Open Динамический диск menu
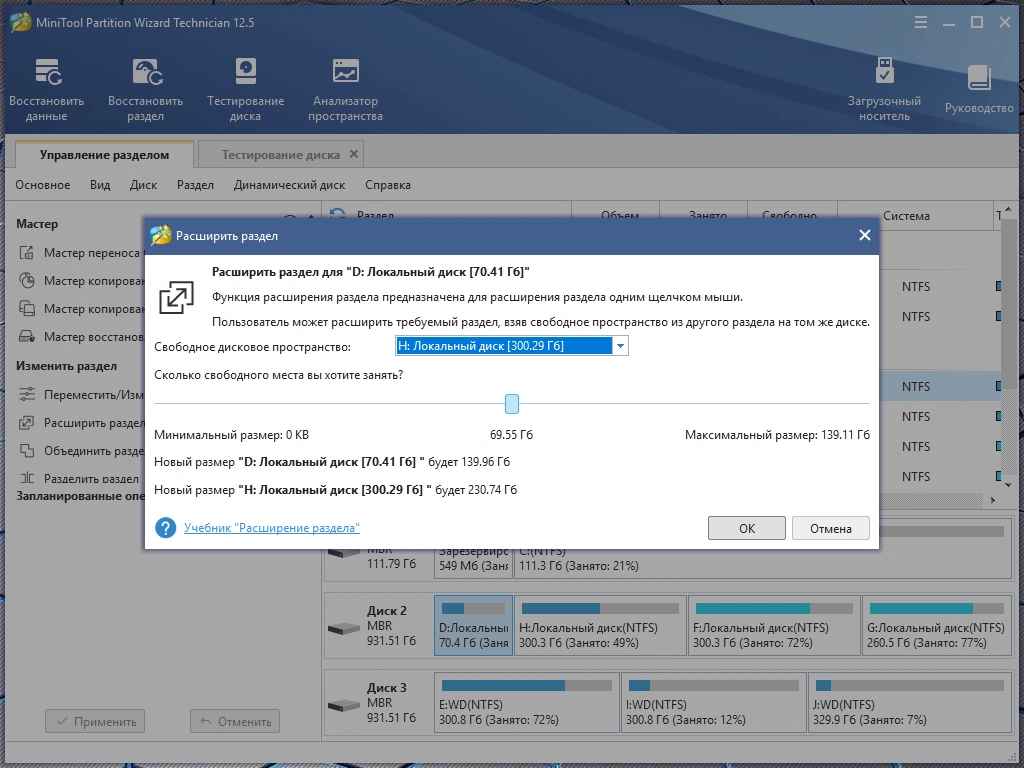 (289, 185)
